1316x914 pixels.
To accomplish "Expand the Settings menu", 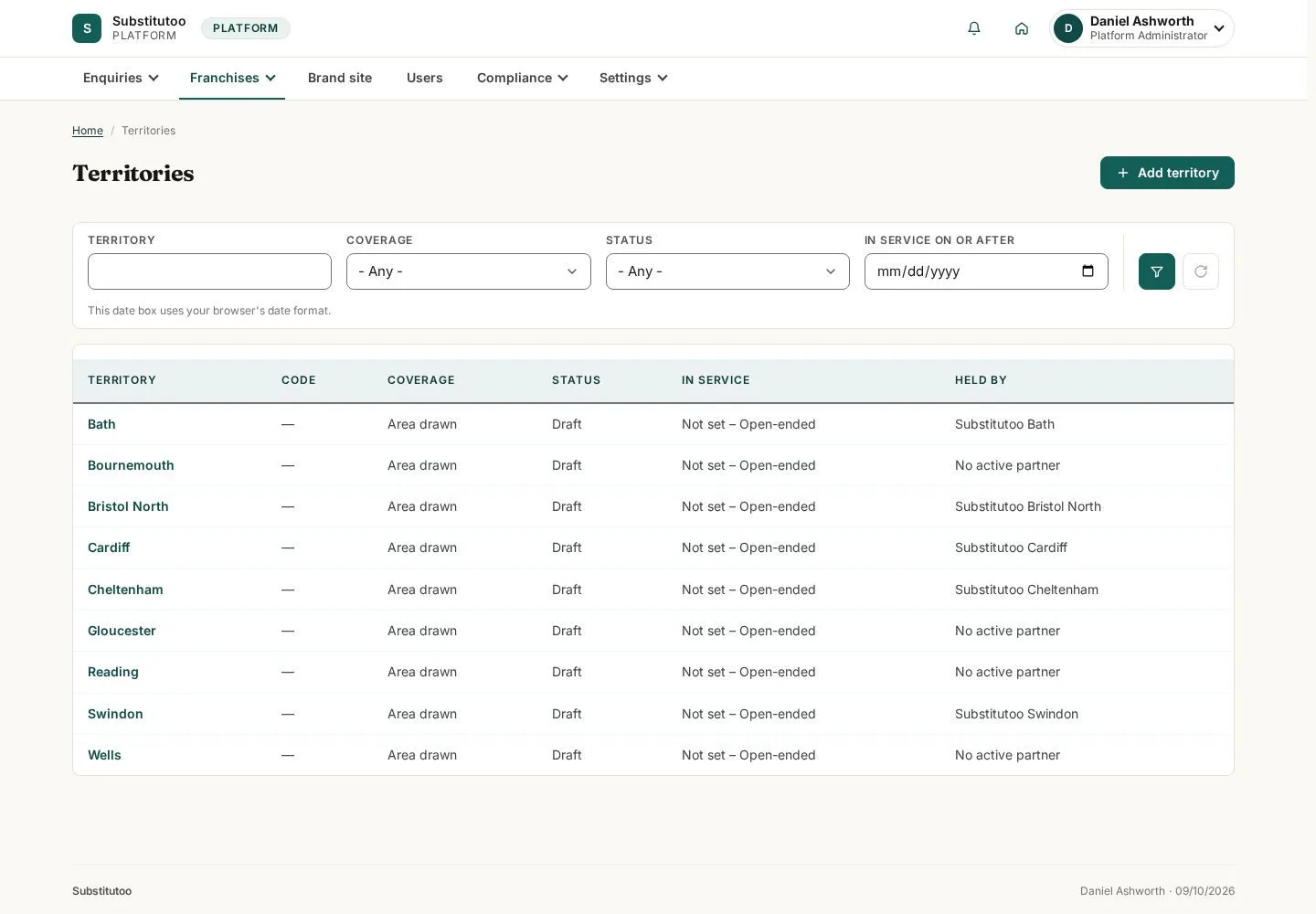I will (633, 78).
